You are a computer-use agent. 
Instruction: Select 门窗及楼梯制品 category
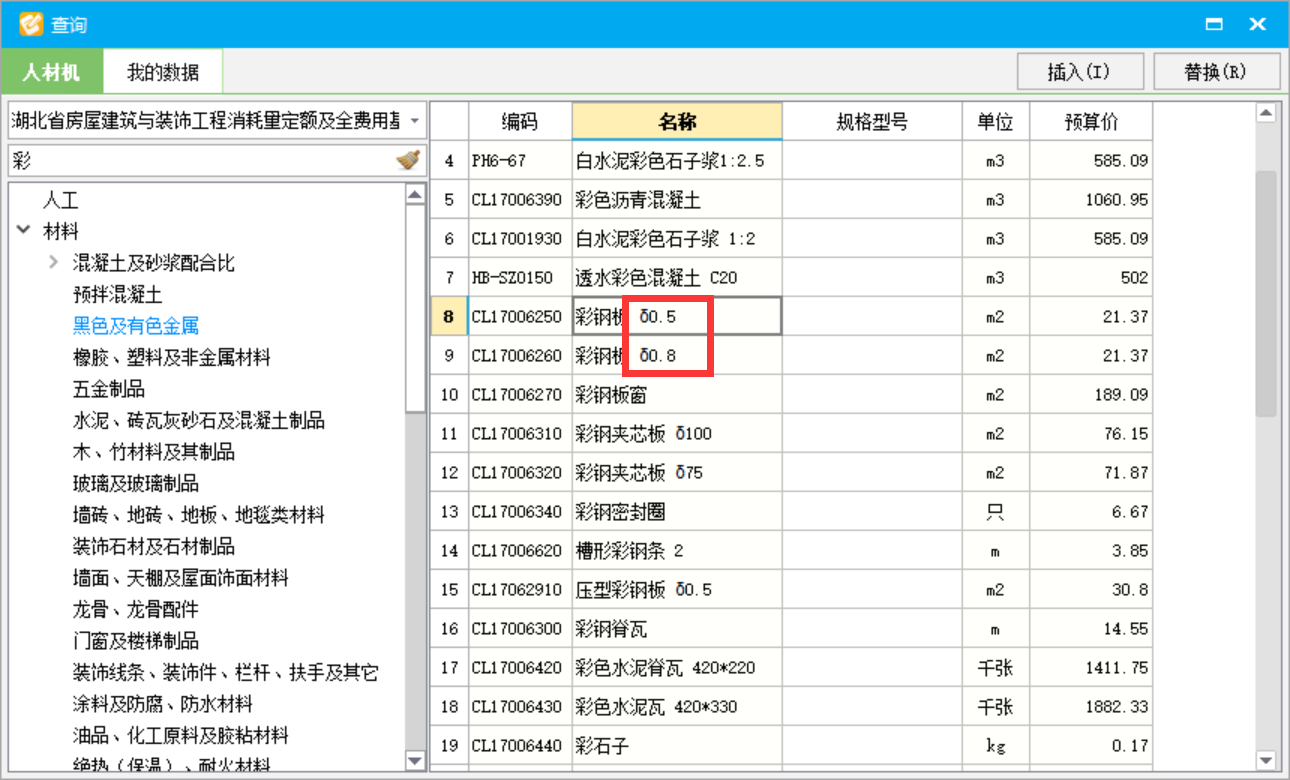[x=136, y=641]
